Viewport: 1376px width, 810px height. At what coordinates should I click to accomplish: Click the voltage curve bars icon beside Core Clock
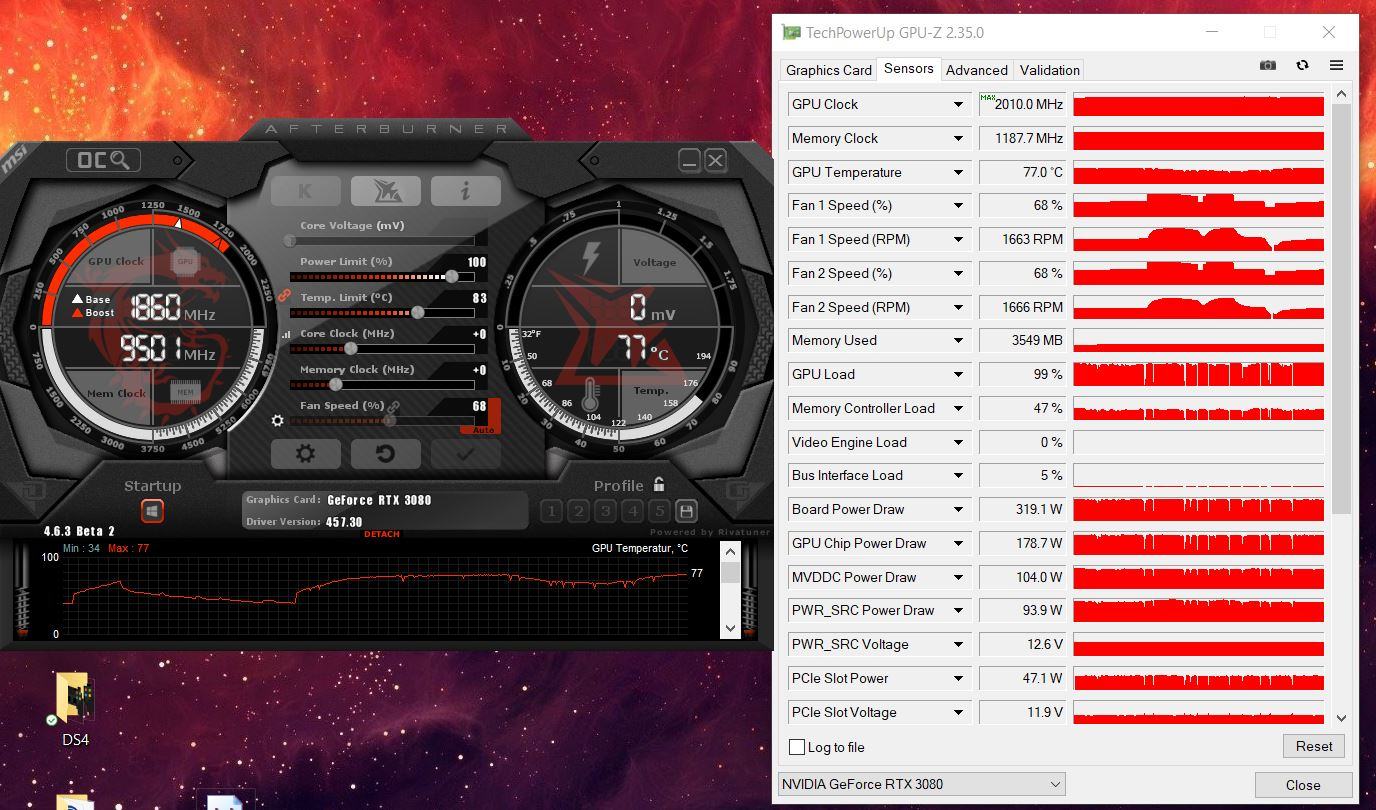[x=287, y=335]
